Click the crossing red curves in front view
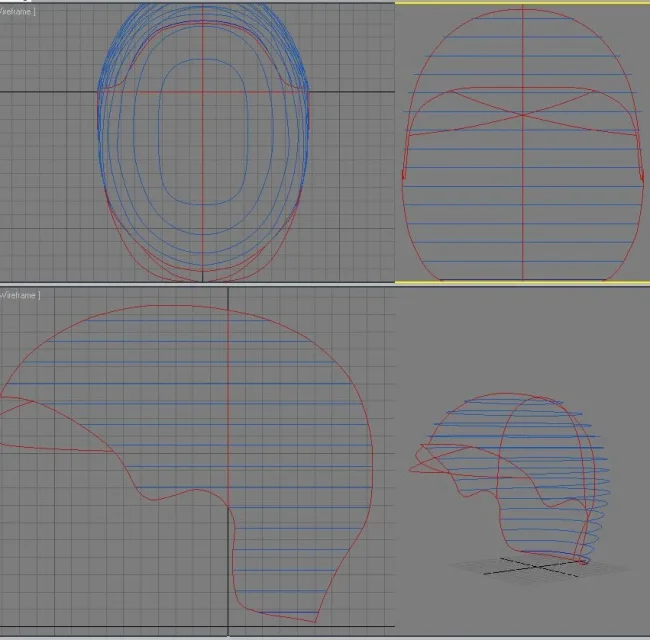The height and width of the screenshot is (640, 650). tap(522, 114)
